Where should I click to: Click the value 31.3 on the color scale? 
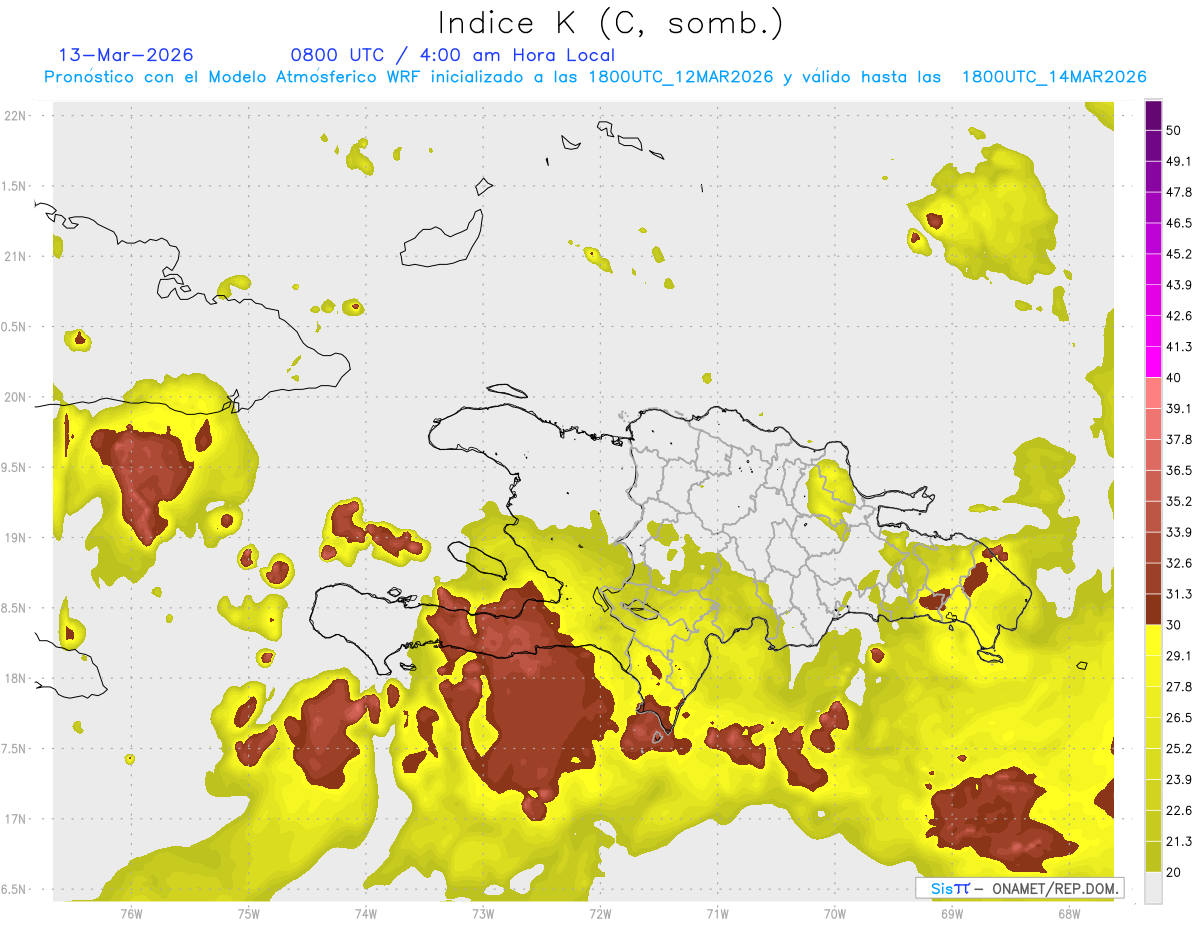1179,594
